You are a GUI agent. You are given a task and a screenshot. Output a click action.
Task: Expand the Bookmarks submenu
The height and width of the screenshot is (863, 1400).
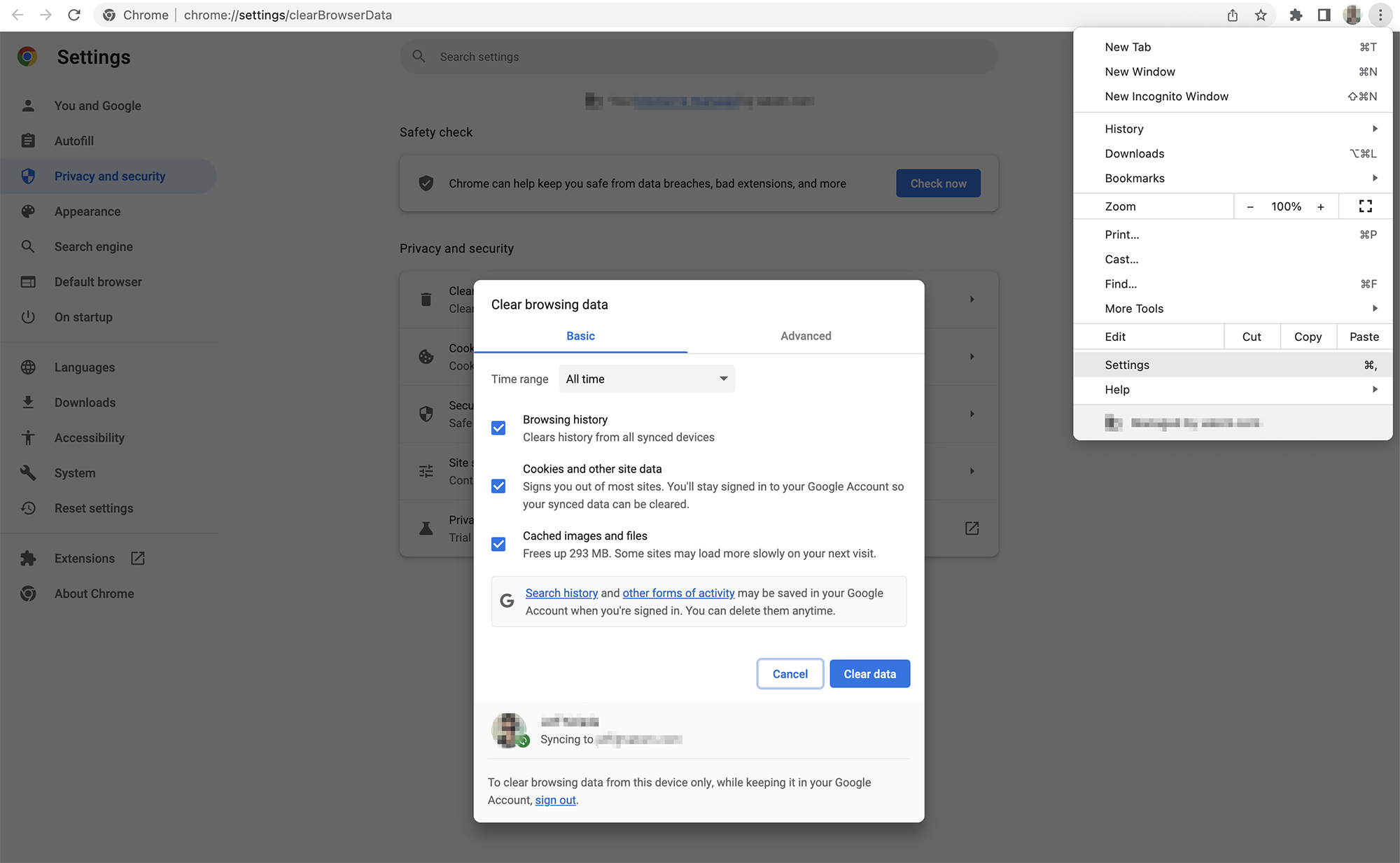1233,178
